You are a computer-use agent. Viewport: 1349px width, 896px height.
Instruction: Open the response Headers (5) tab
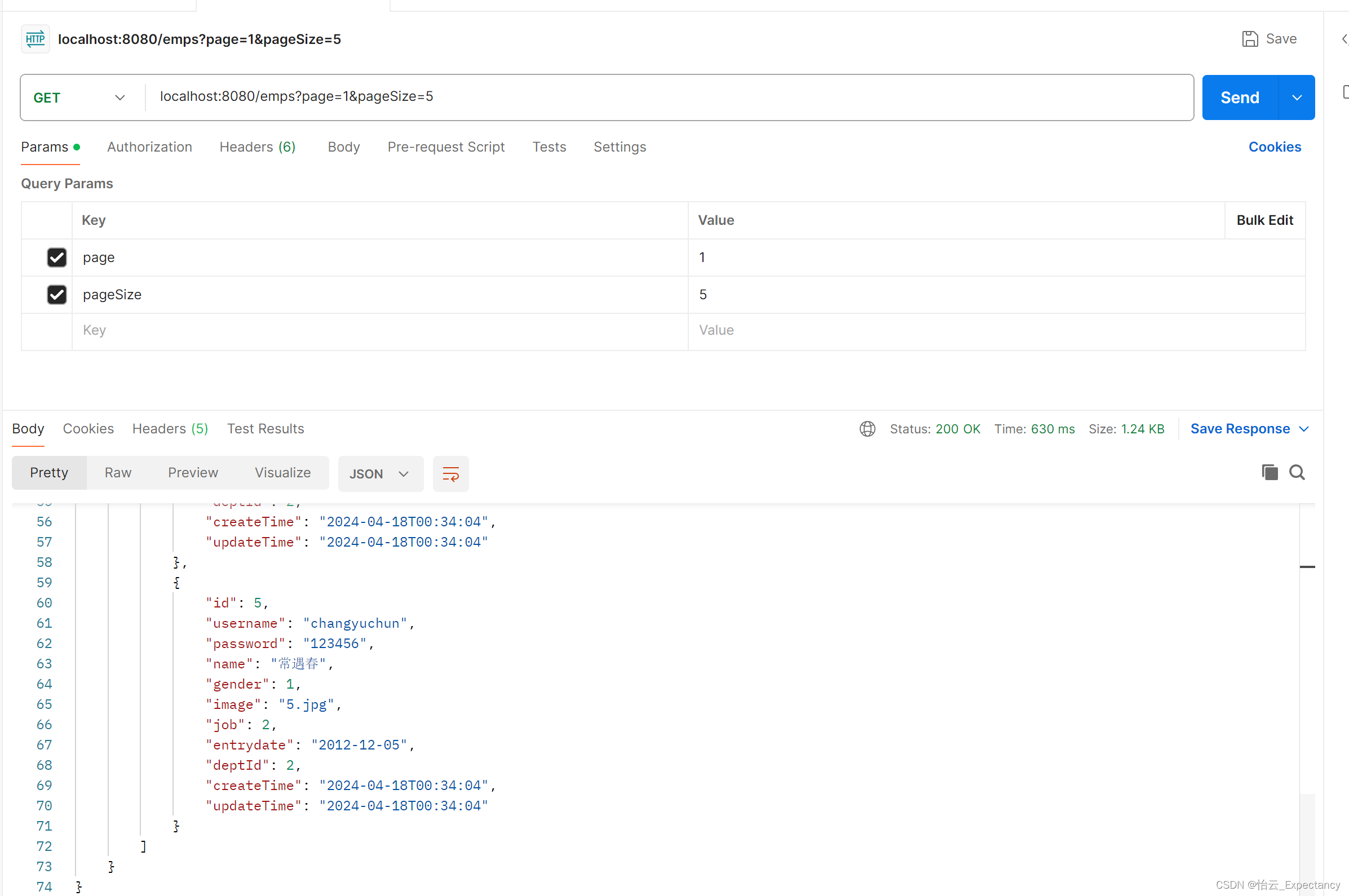pyautogui.click(x=170, y=429)
